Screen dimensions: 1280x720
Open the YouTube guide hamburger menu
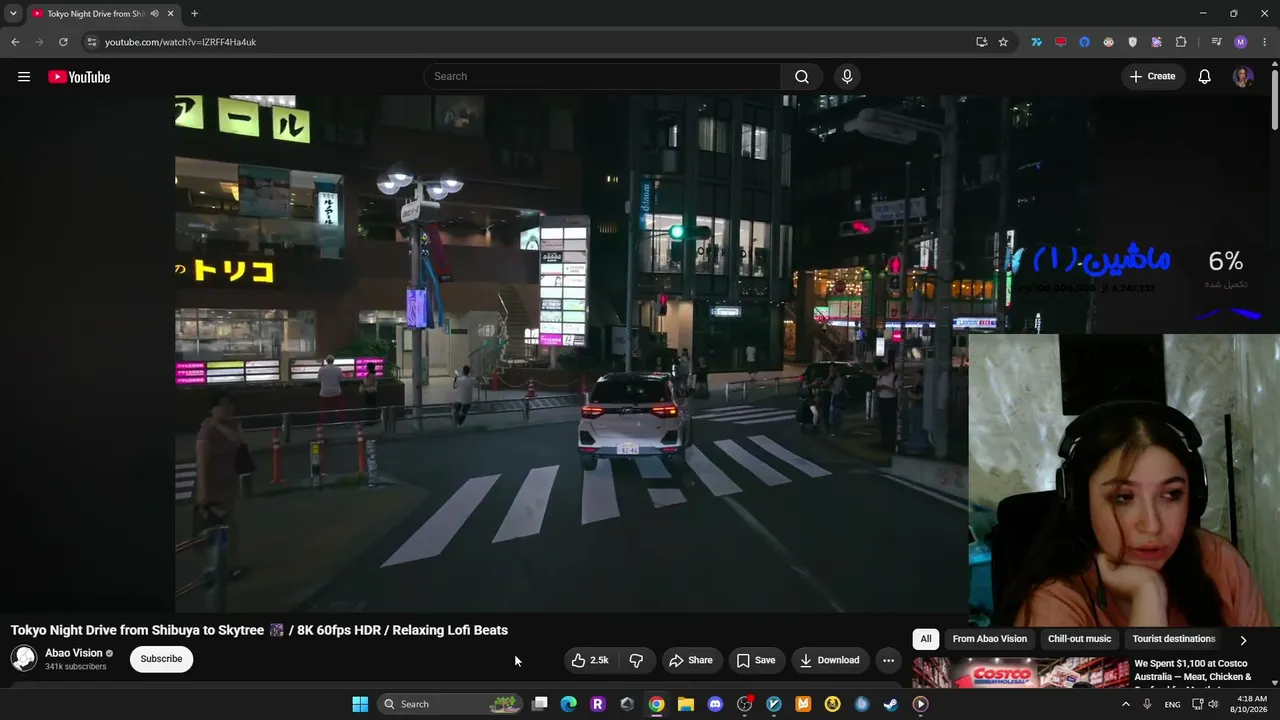point(24,77)
